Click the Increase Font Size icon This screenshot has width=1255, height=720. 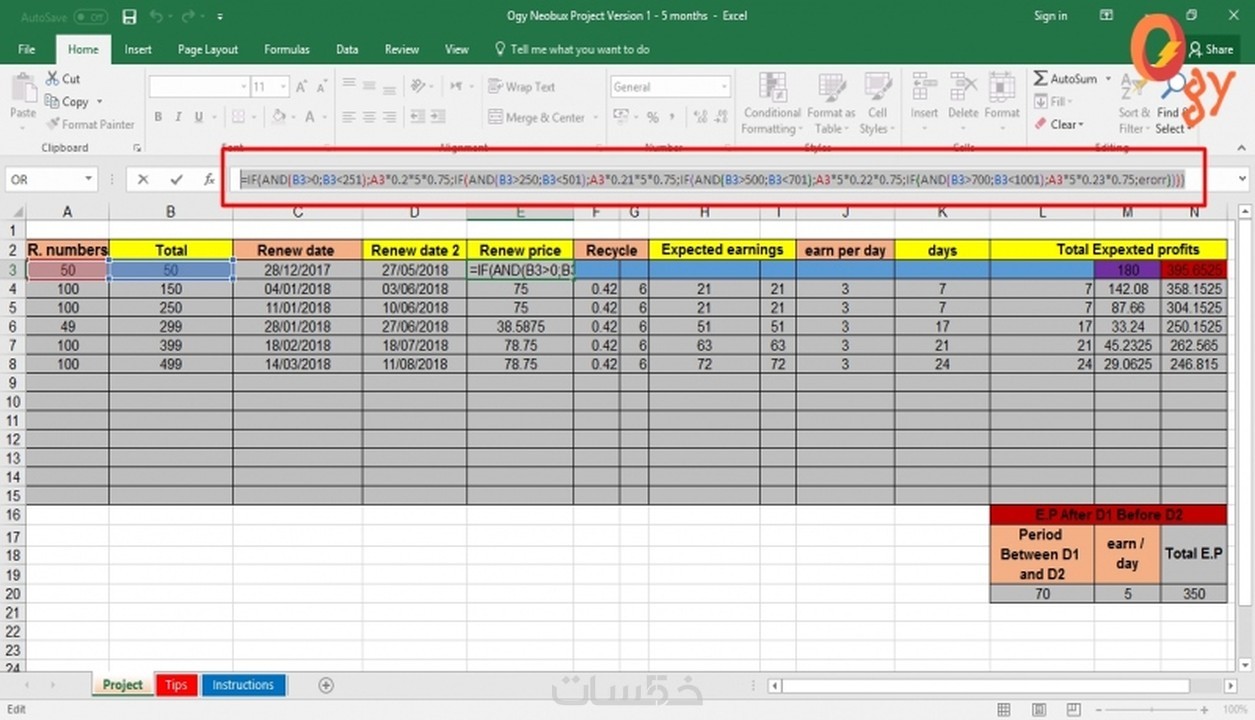[x=302, y=87]
